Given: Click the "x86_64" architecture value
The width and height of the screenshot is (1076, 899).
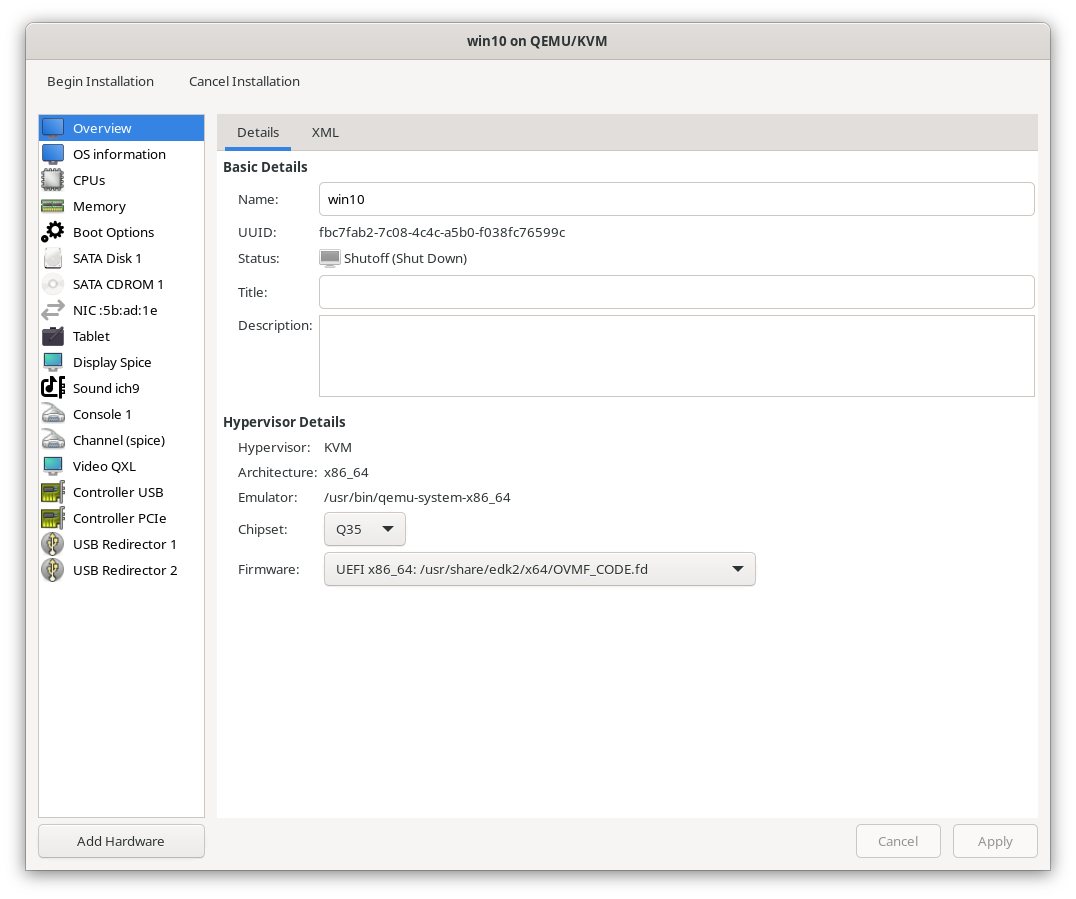Looking at the screenshot, I should 346,473.
